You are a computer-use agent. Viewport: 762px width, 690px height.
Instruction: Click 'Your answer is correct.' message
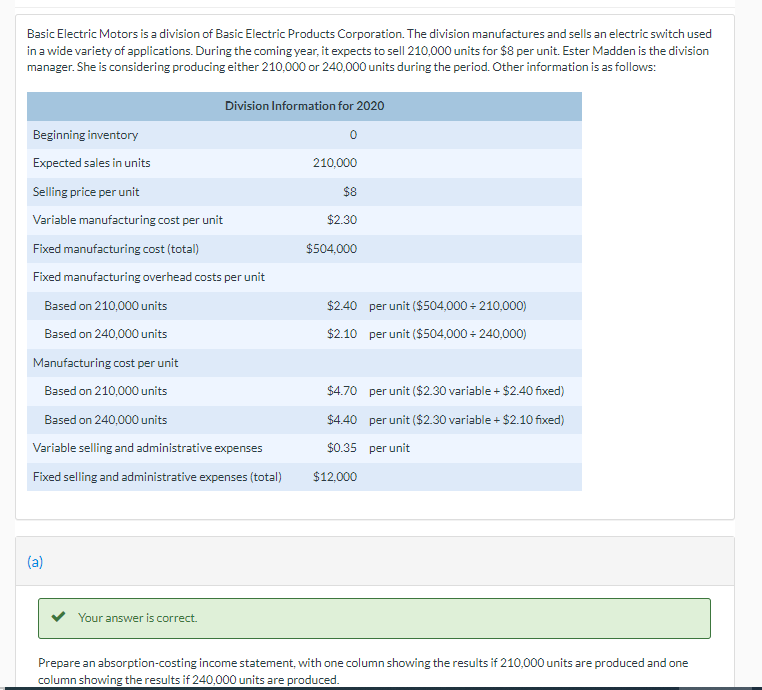(x=138, y=618)
